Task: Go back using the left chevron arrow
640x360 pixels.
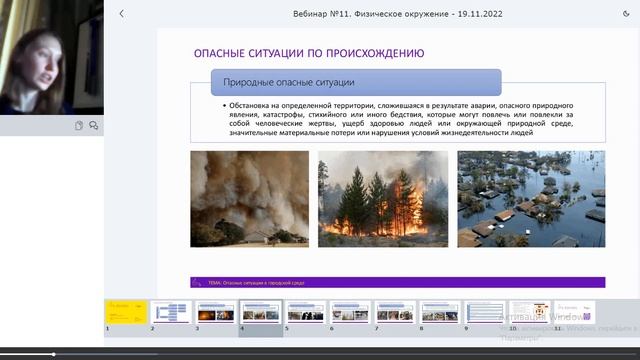Action: (x=121, y=13)
